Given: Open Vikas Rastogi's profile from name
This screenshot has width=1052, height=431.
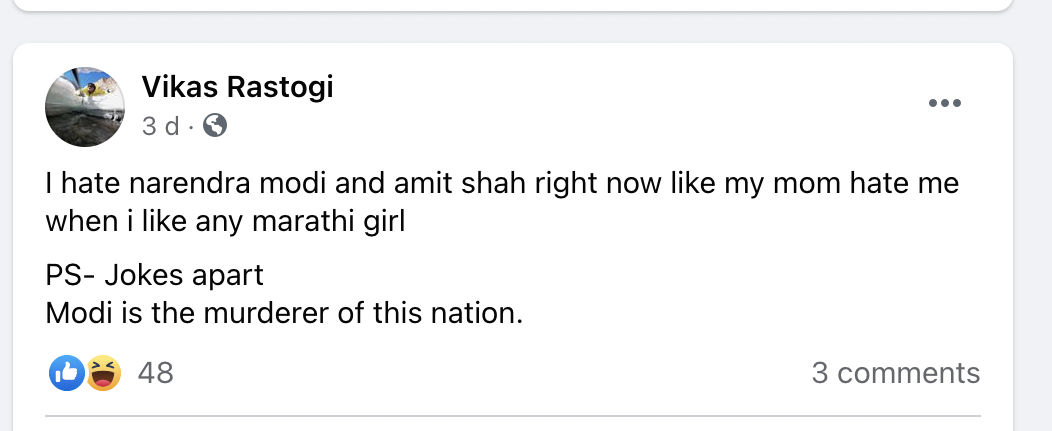Looking at the screenshot, I should tap(237, 88).
